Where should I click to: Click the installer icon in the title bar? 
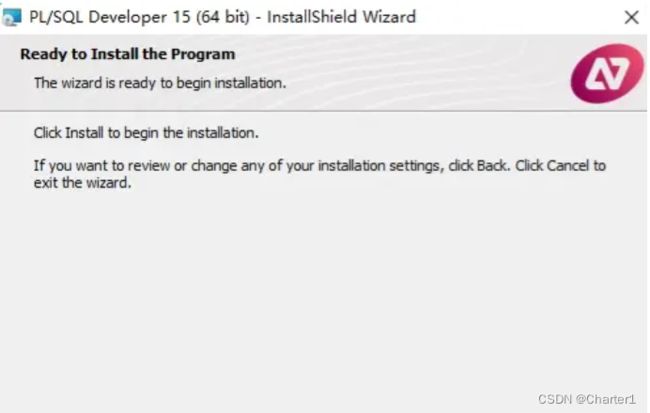pos(11,17)
